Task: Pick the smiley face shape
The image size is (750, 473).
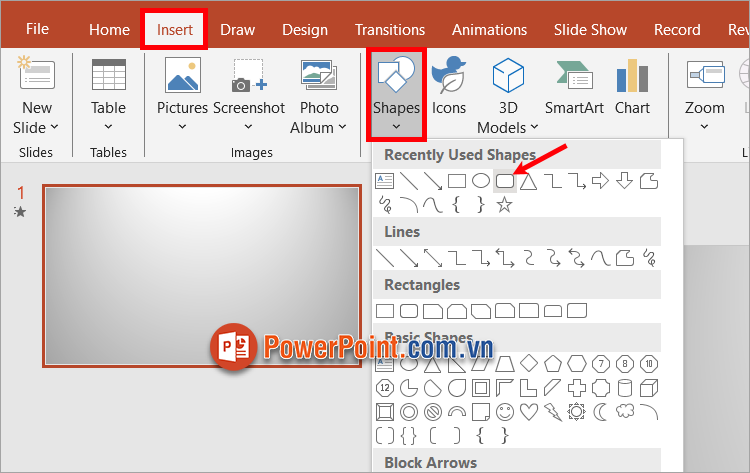Action: point(505,411)
